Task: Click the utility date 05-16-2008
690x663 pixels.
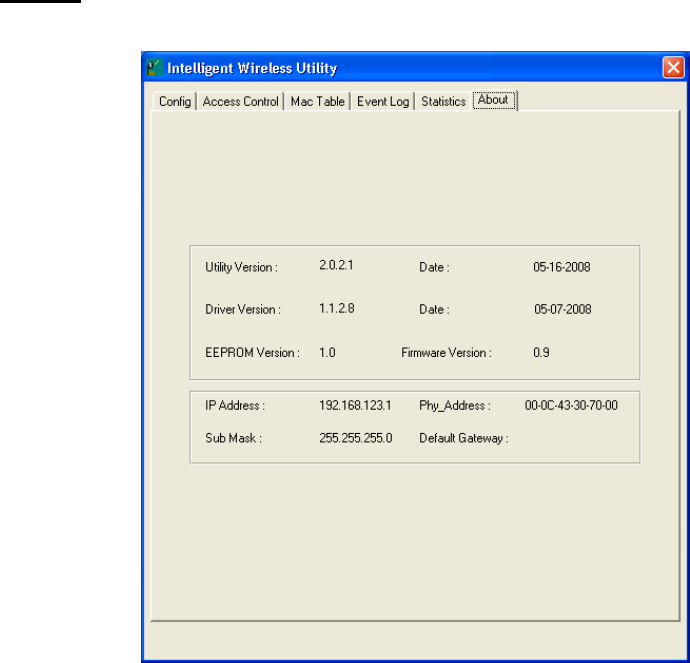Action: click(x=562, y=267)
